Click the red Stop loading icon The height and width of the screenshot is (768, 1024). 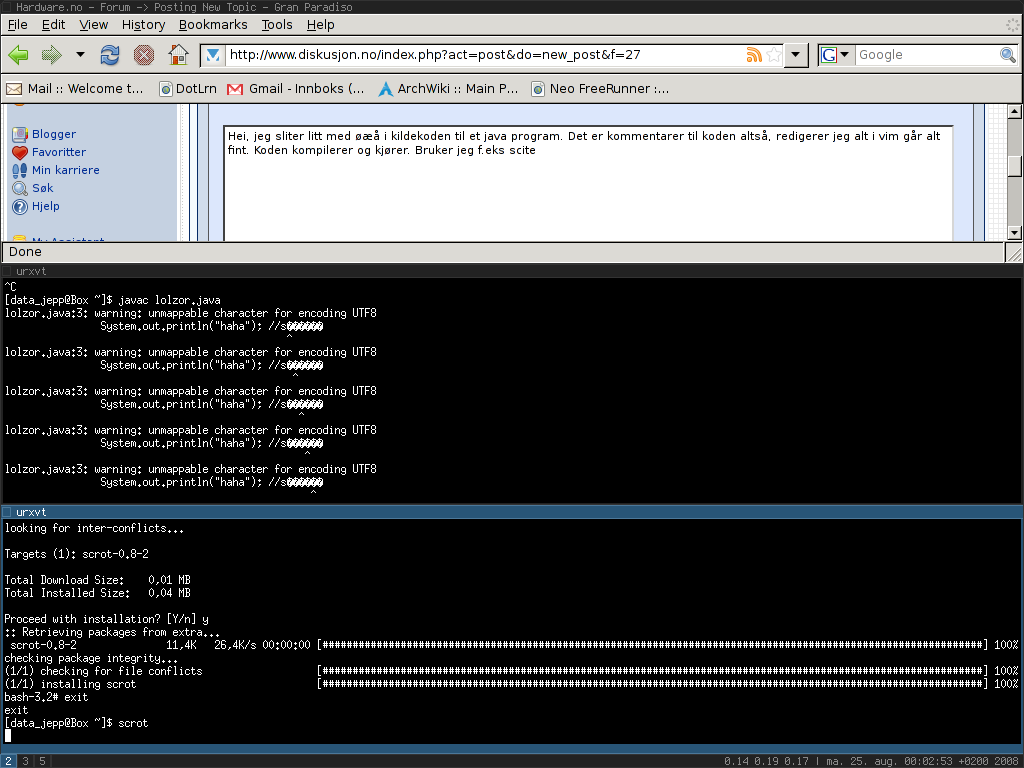click(144, 55)
